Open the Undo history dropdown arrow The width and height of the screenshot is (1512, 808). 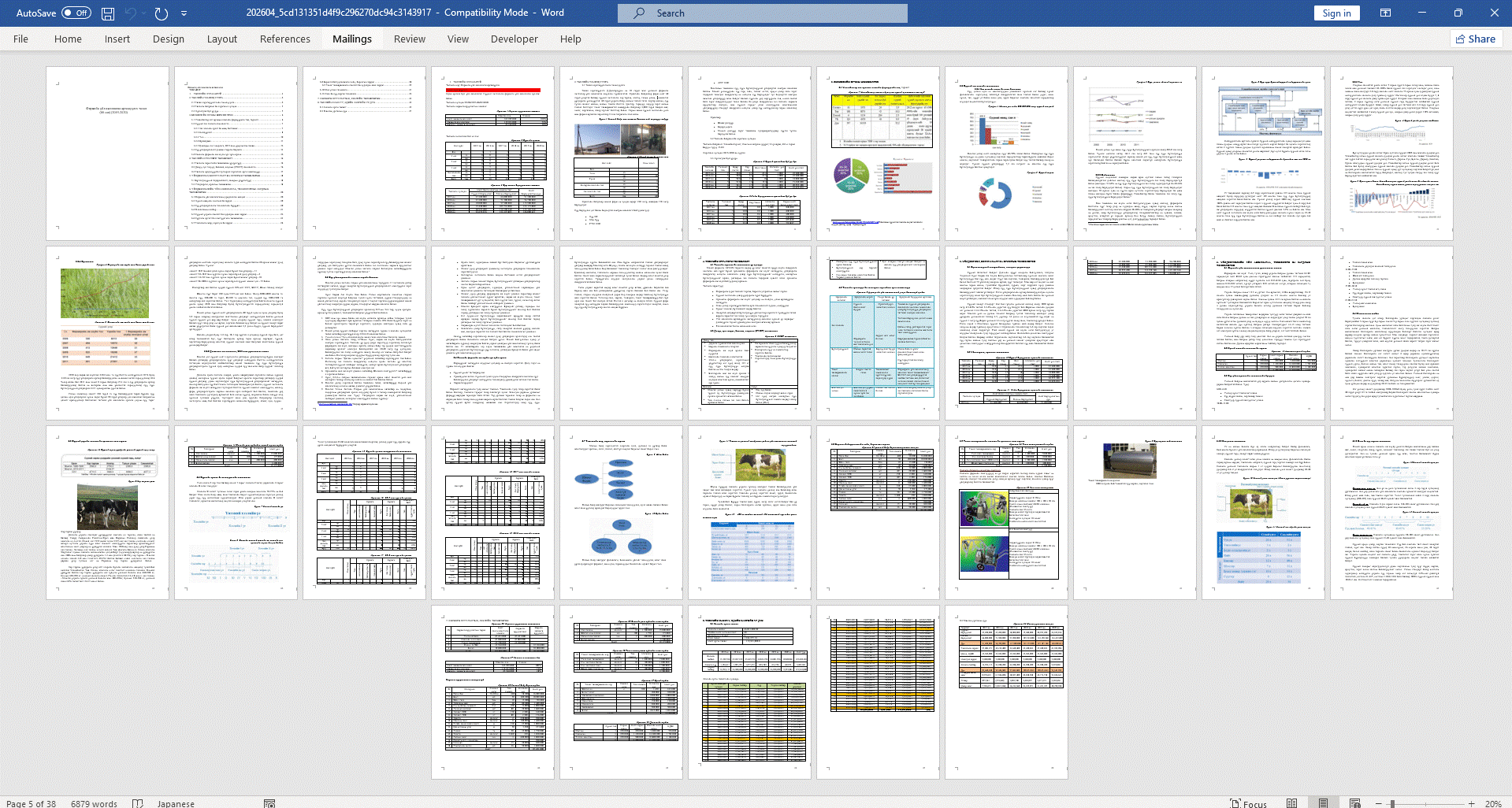[143, 13]
